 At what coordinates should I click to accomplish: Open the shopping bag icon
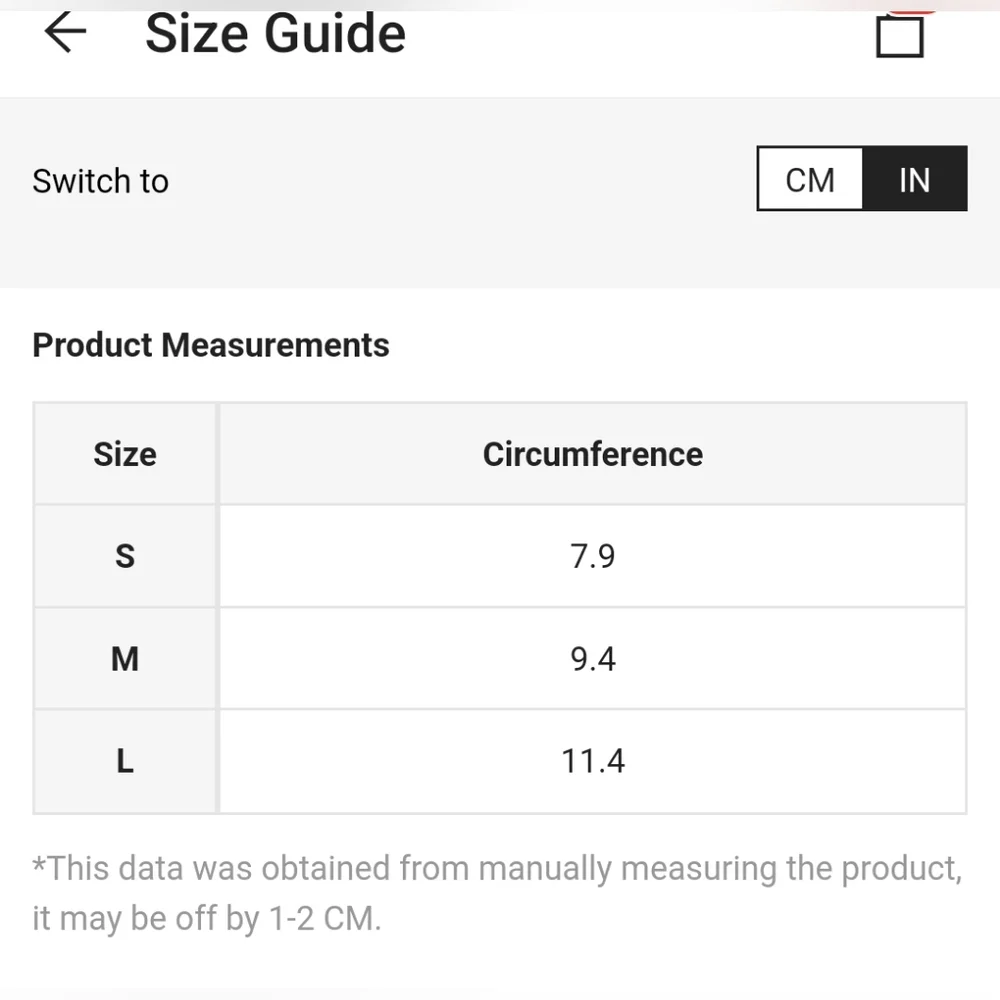tap(900, 37)
